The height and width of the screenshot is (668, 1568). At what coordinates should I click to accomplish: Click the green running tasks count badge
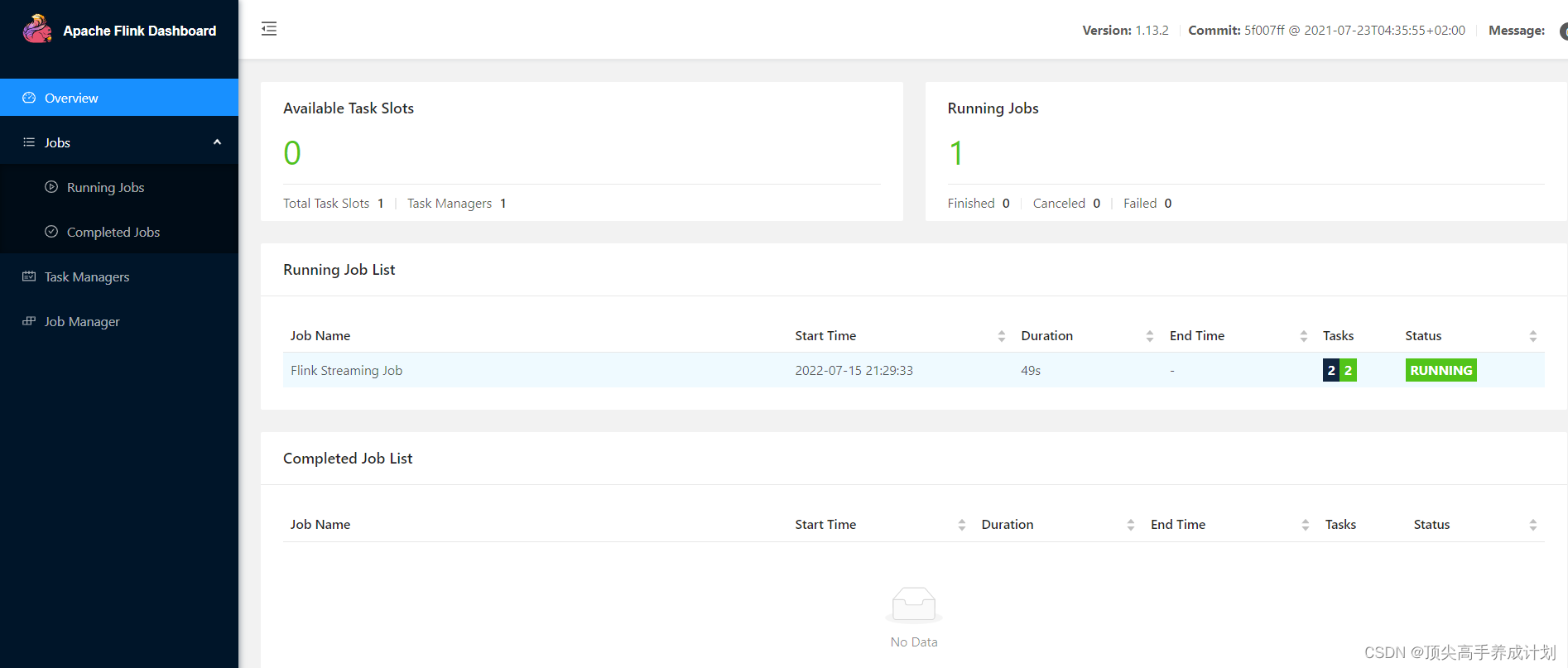pyautogui.click(x=1348, y=371)
